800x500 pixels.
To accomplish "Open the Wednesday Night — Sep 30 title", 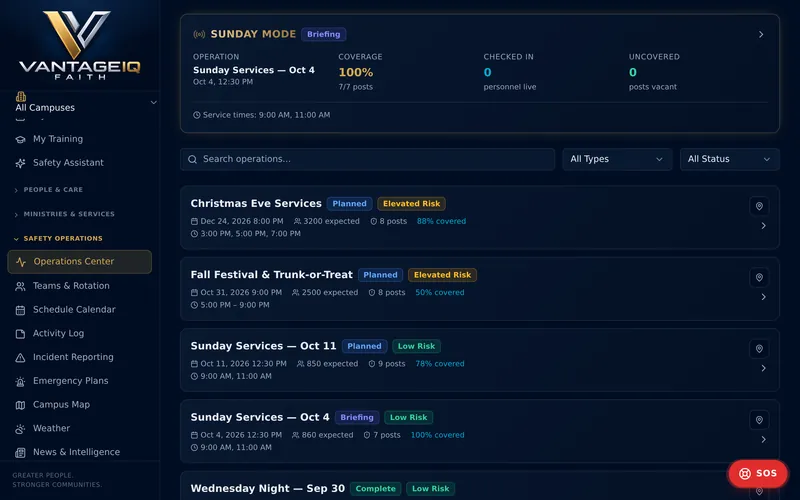I will pos(268,489).
